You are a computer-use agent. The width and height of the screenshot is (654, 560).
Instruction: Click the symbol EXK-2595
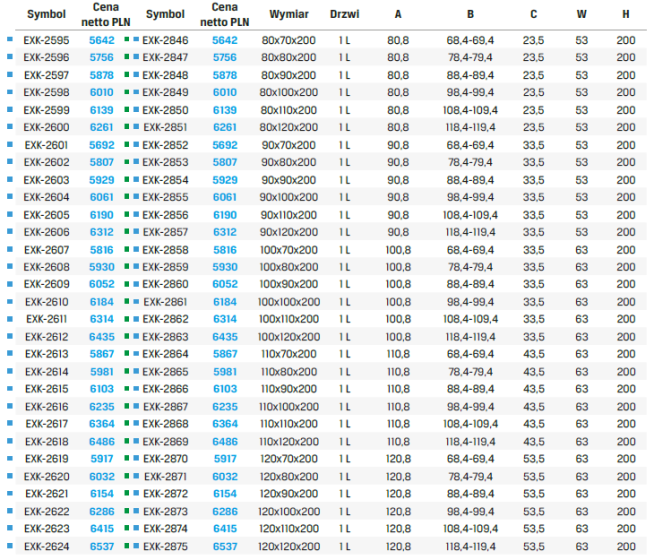point(46,40)
